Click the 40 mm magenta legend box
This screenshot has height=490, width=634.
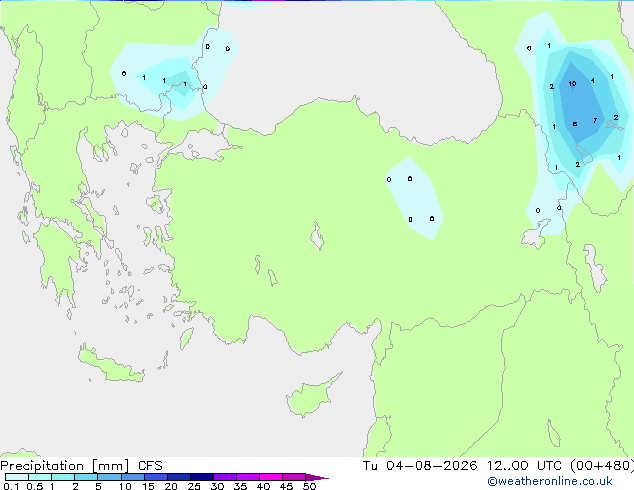pyautogui.click(x=271, y=477)
